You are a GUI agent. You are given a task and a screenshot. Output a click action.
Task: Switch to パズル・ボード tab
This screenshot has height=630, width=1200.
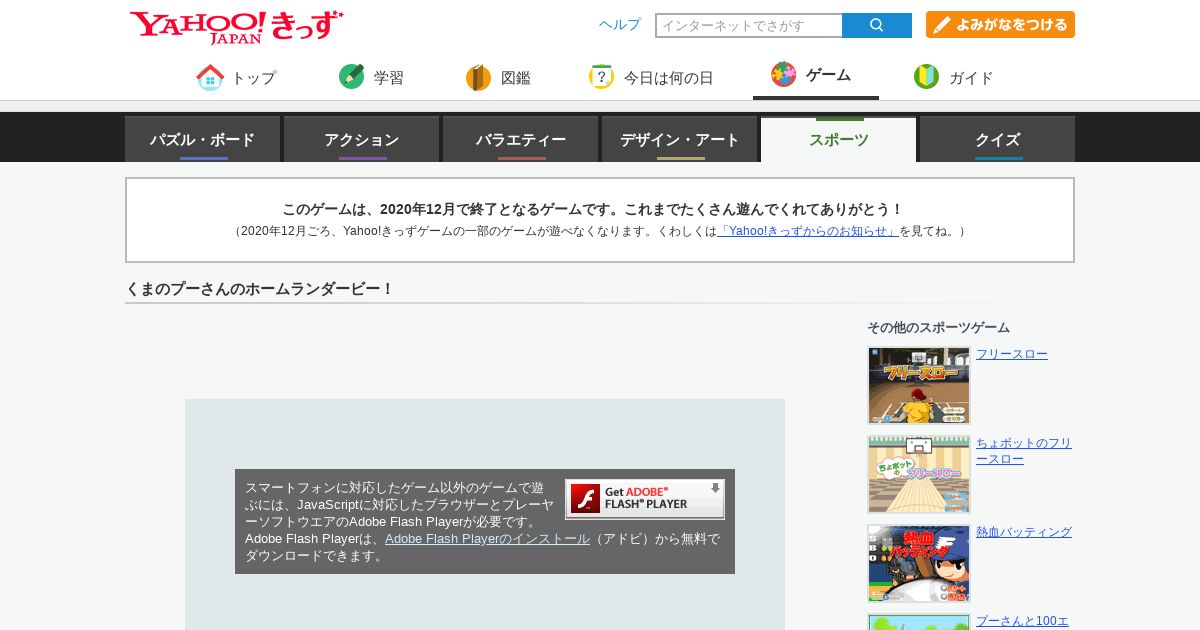pos(203,139)
